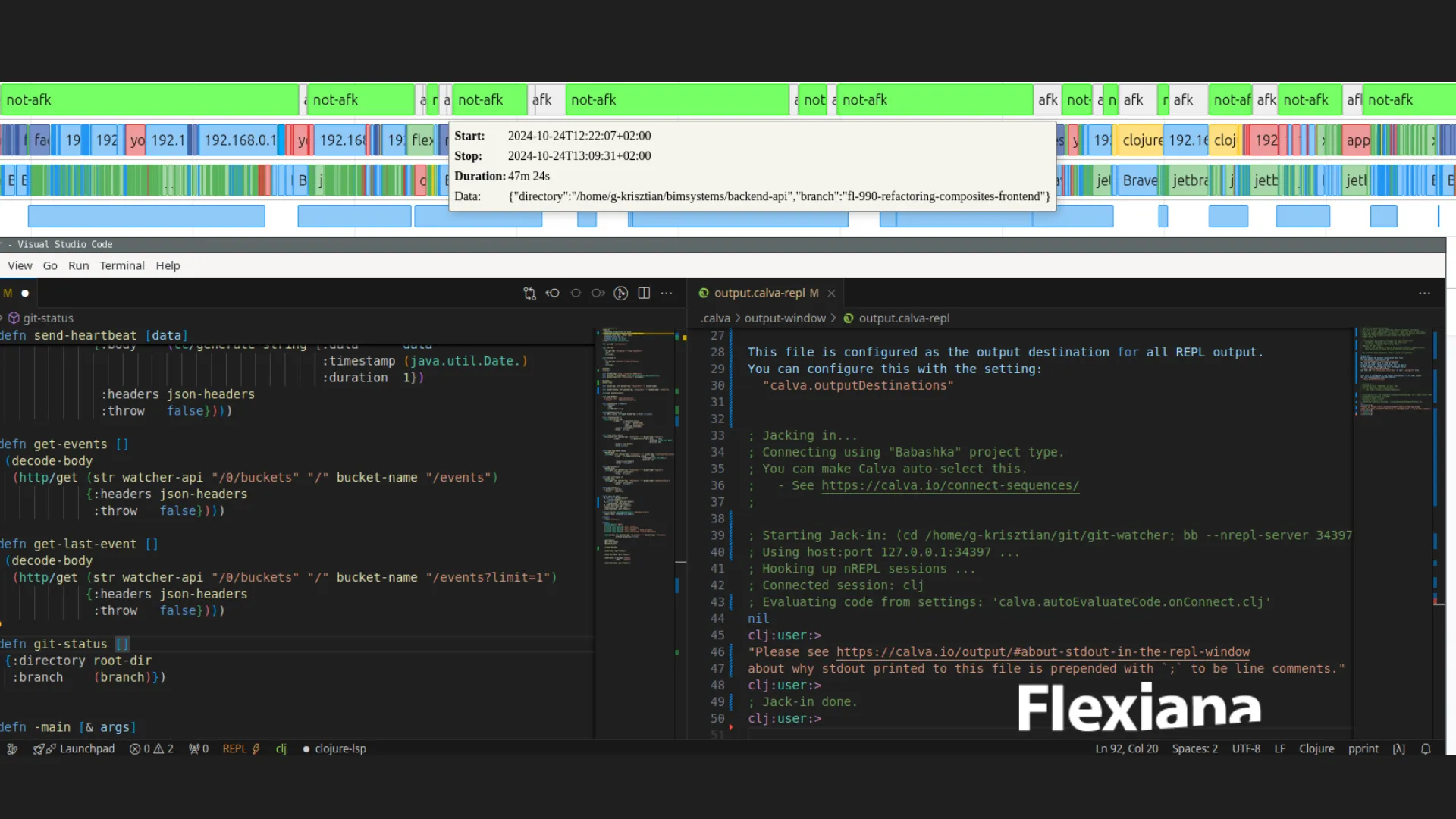Screen dimensions: 1456x819
Task: Click the lambda paredit indicator in the status bar
Action: (1399, 748)
